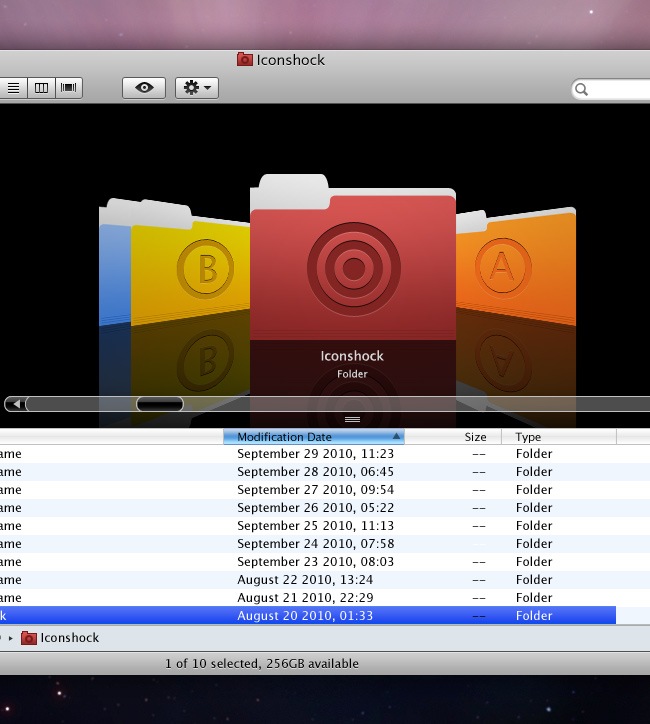Click highlighted row August 20 2010, 01:33
The width and height of the screenshot is (650, 724).
coord(308,615)
